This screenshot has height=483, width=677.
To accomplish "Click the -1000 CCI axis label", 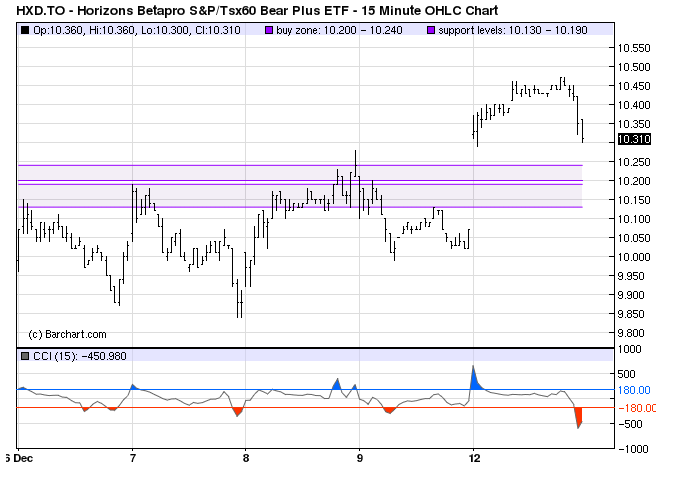I will [633, 449].
